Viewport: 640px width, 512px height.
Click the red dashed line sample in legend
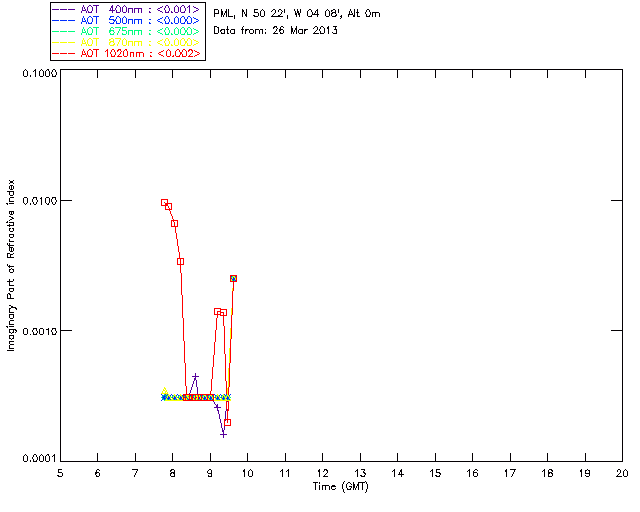pyautogui.click(x=64, y=53)
